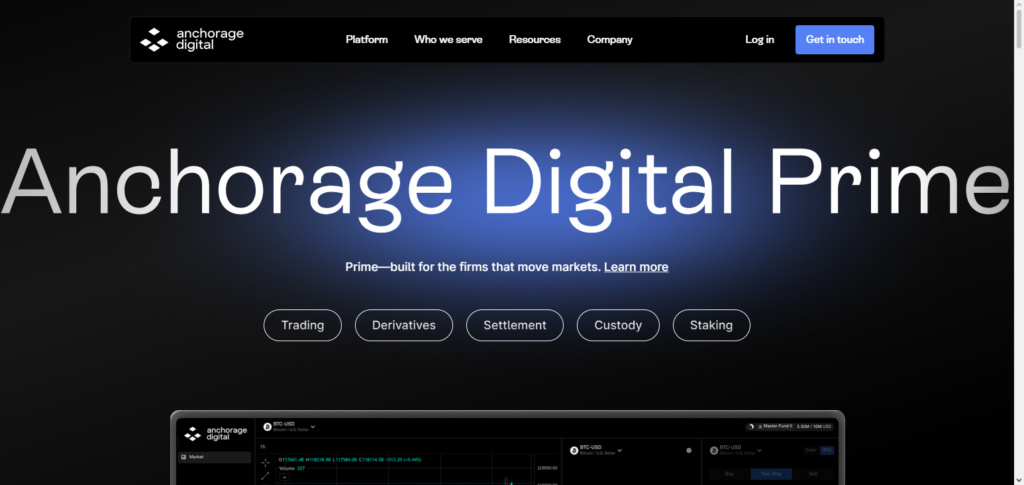Screen dimensions: 1024x485
Task: Select the Staking pill
Action: tap(711, 325)
